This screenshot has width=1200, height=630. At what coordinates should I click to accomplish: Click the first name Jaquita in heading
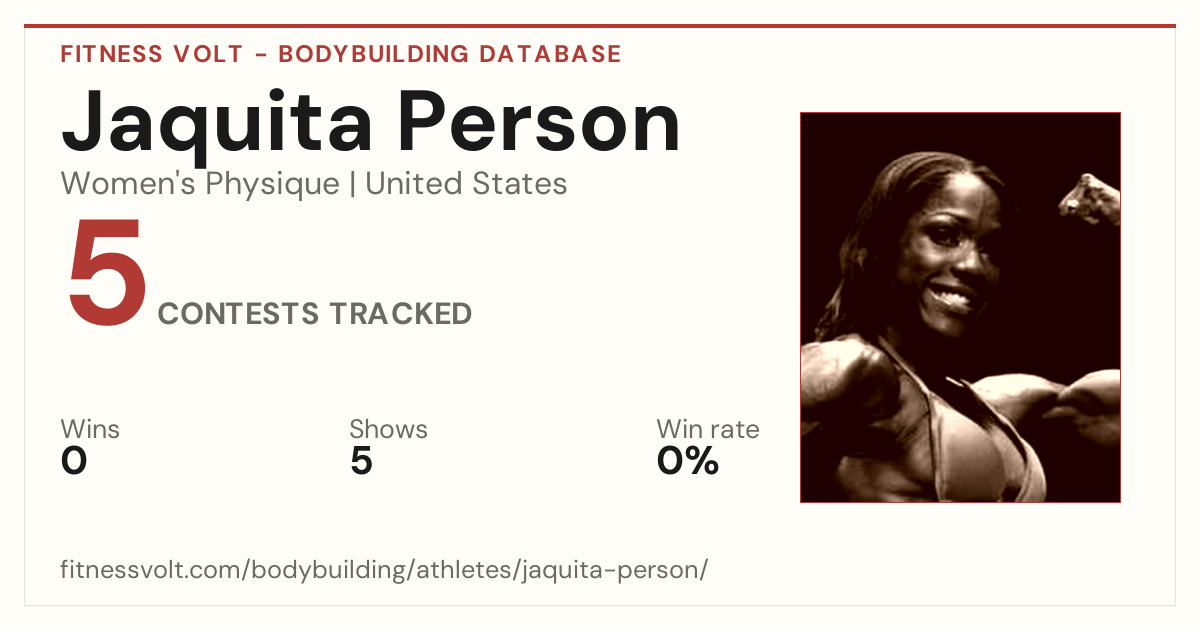[218, 124]
